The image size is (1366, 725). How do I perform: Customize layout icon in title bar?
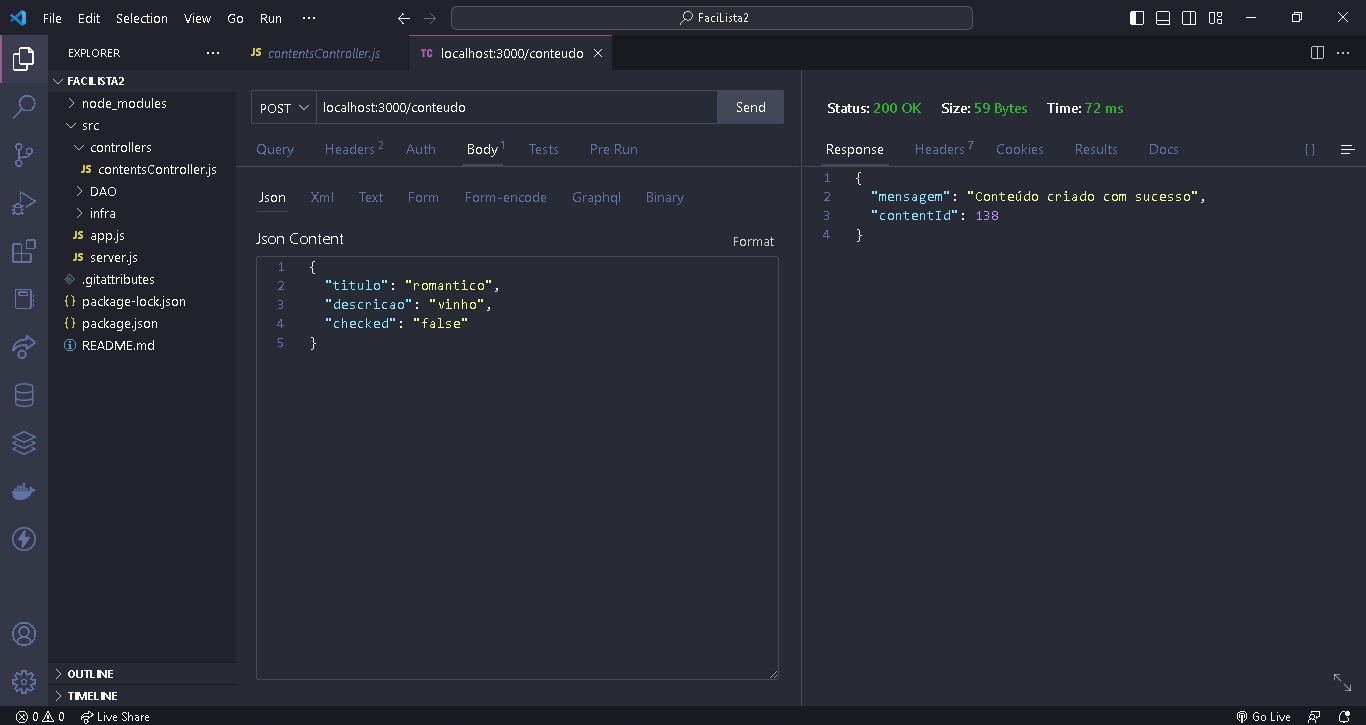1215,18
